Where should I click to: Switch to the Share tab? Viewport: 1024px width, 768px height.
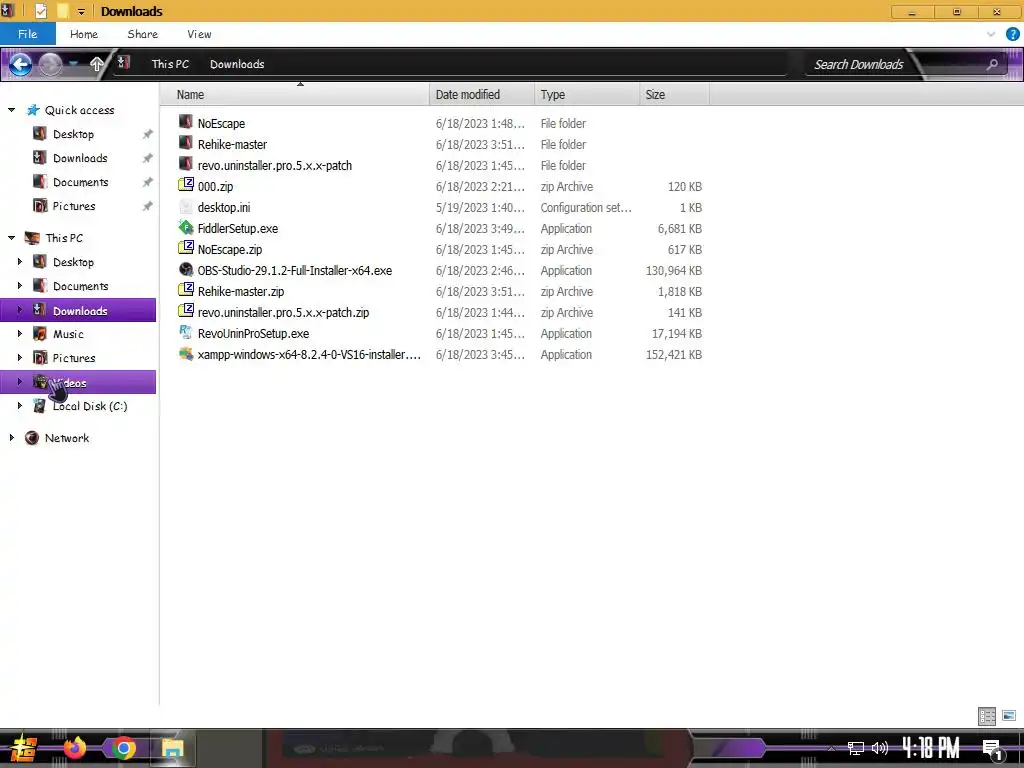click(x=142, y=34)
